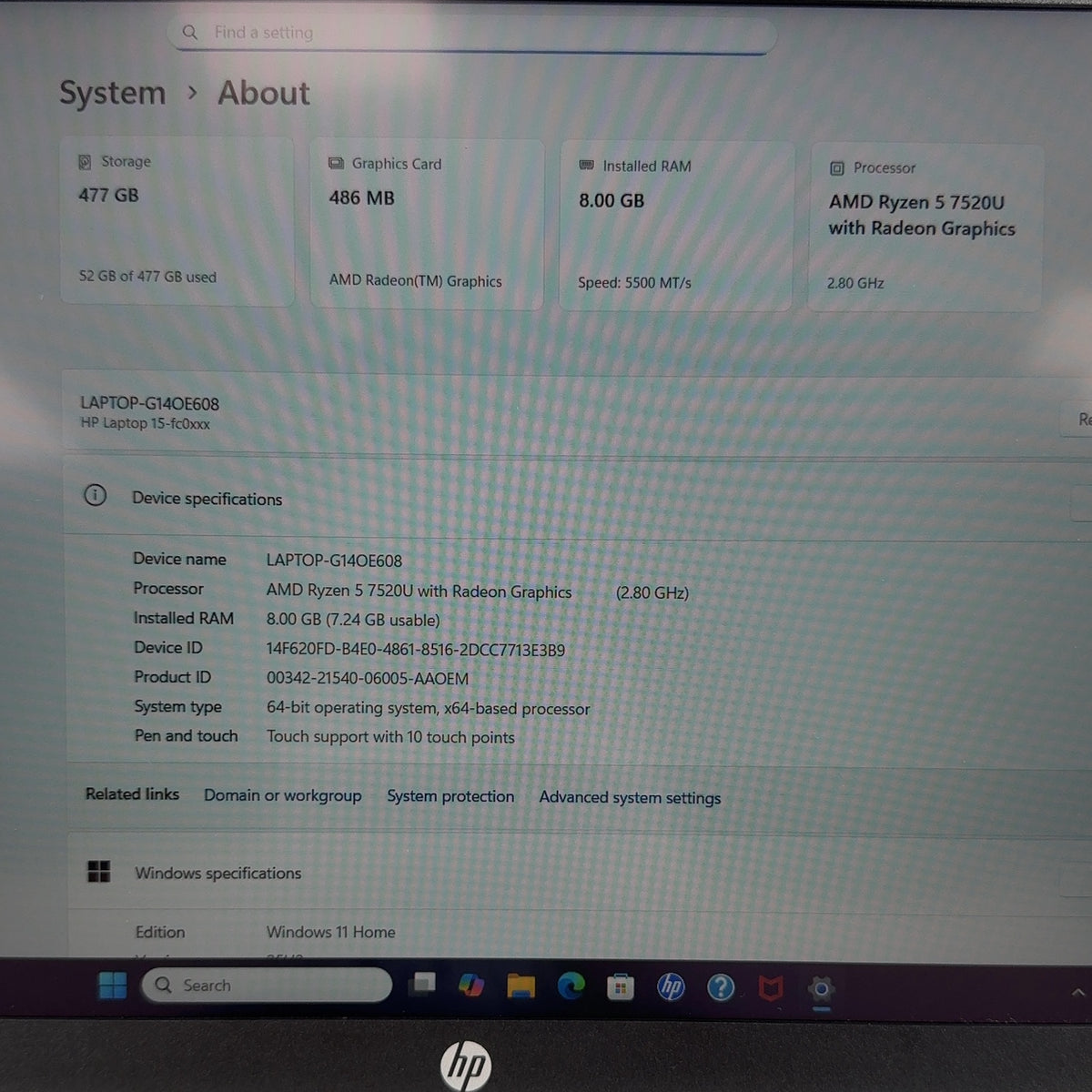Click the Settings gear taskbar icon
This screenshot has height=1092, width=1092.
pyautogui.click(x=821, y=989)
